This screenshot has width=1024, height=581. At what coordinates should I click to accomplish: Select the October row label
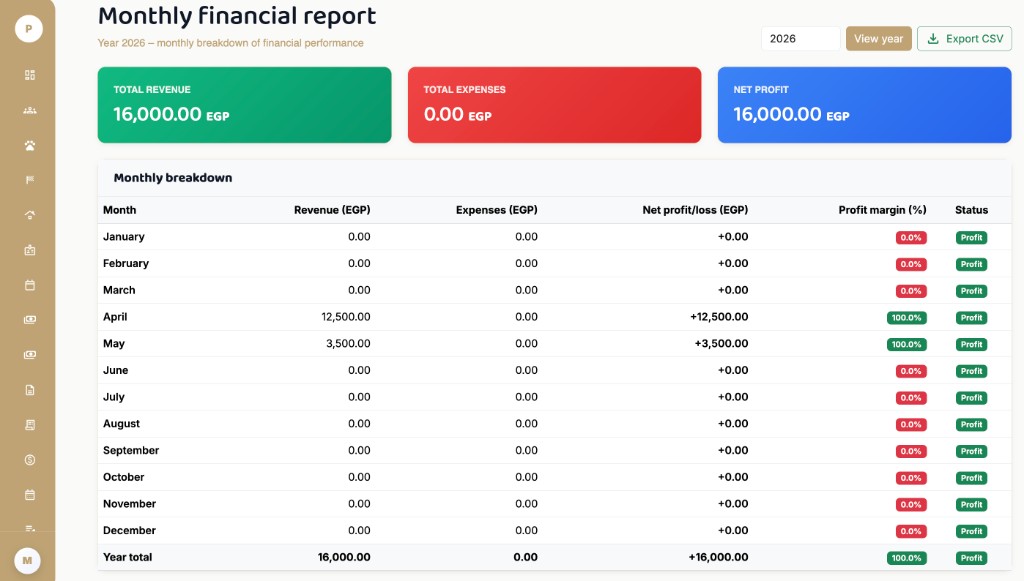tap(123, 477)
